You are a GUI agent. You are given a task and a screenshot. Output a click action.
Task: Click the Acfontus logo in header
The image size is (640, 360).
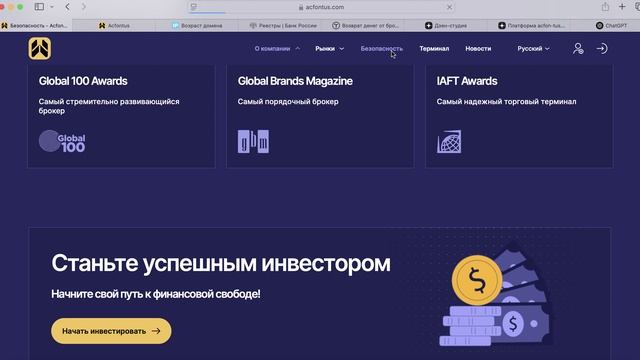40,49
